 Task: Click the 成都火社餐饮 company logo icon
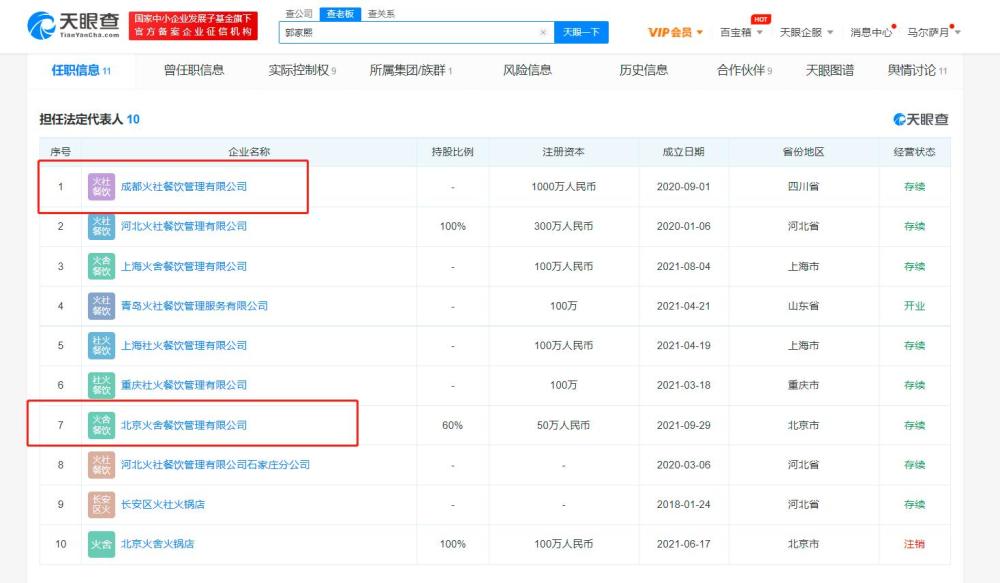coord(101,187)
